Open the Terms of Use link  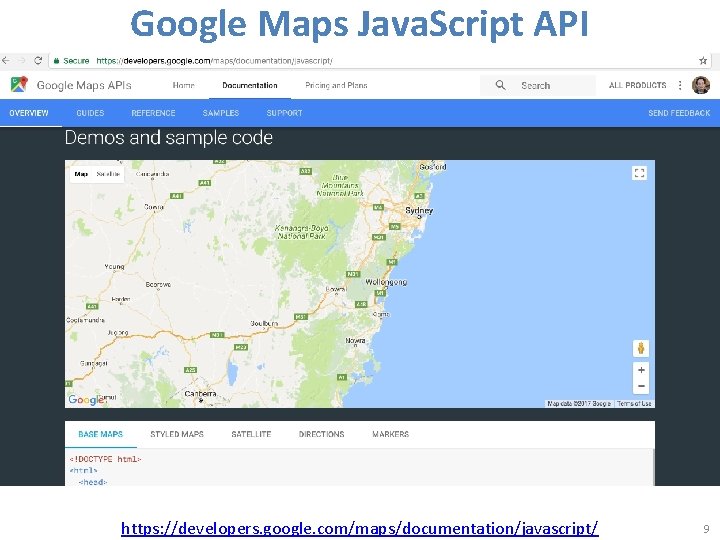coord(634,404)
